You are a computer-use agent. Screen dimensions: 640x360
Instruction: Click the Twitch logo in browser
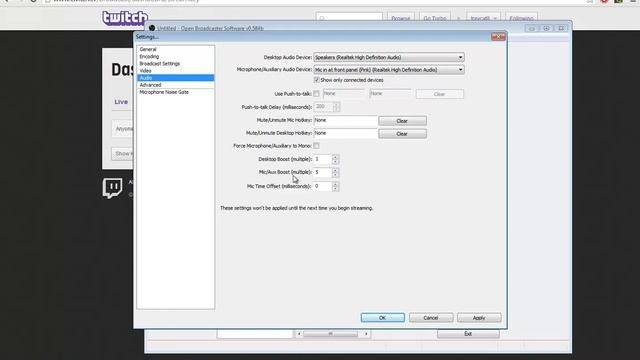click(x=124, y=18)
